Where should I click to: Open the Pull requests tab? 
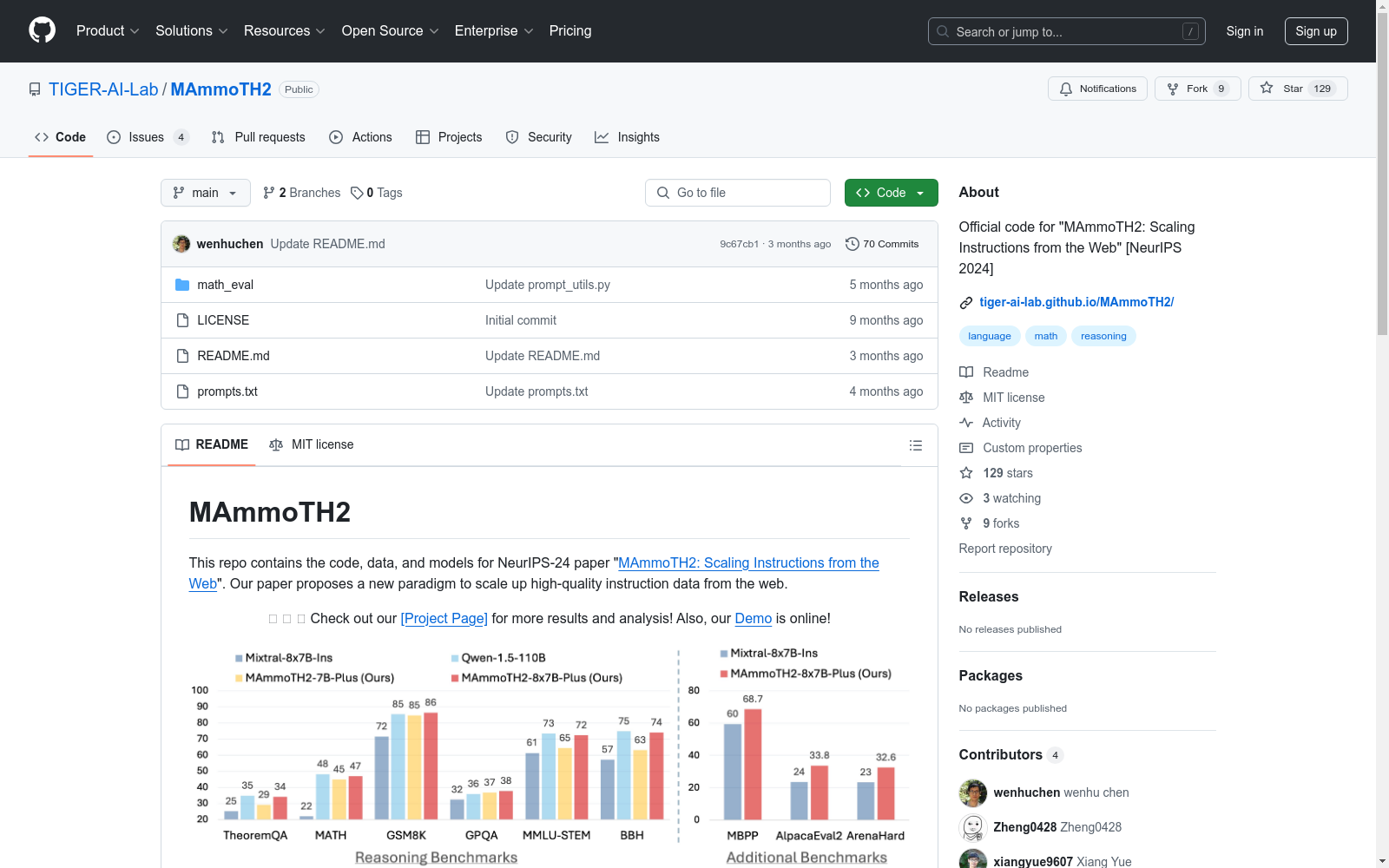[259, 137]
